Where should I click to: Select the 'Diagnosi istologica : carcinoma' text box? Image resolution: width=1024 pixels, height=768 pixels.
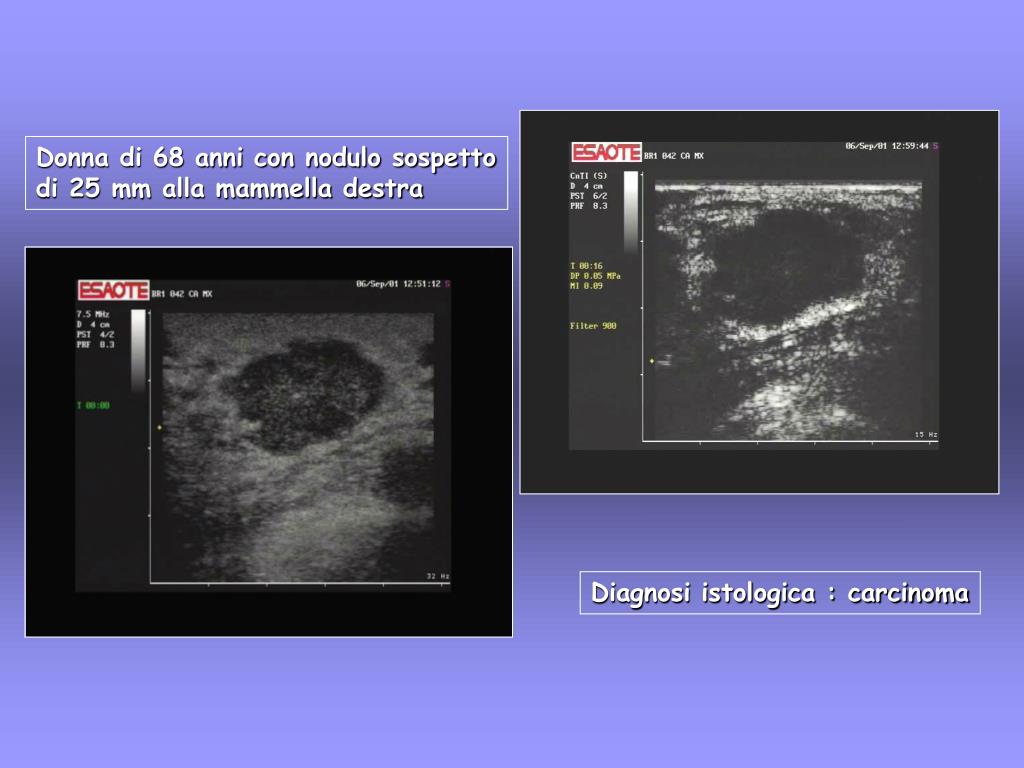780,593
